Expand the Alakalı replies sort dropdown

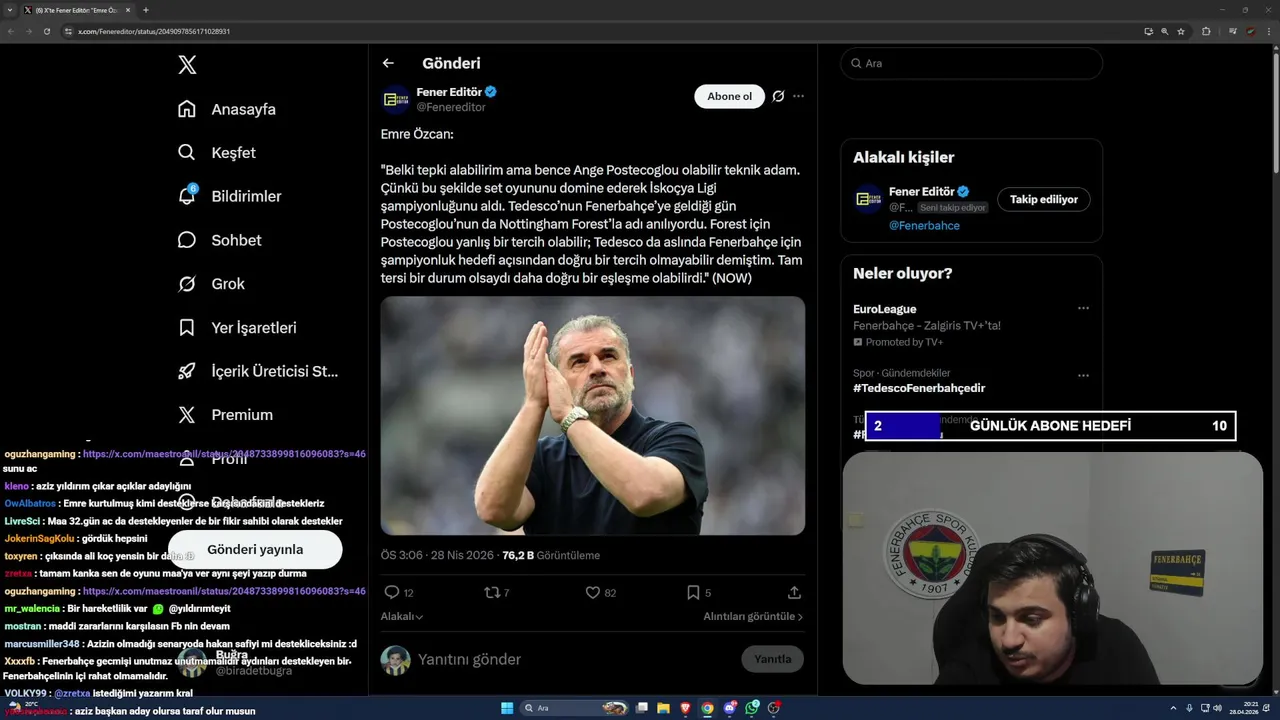tap(402, 617)
